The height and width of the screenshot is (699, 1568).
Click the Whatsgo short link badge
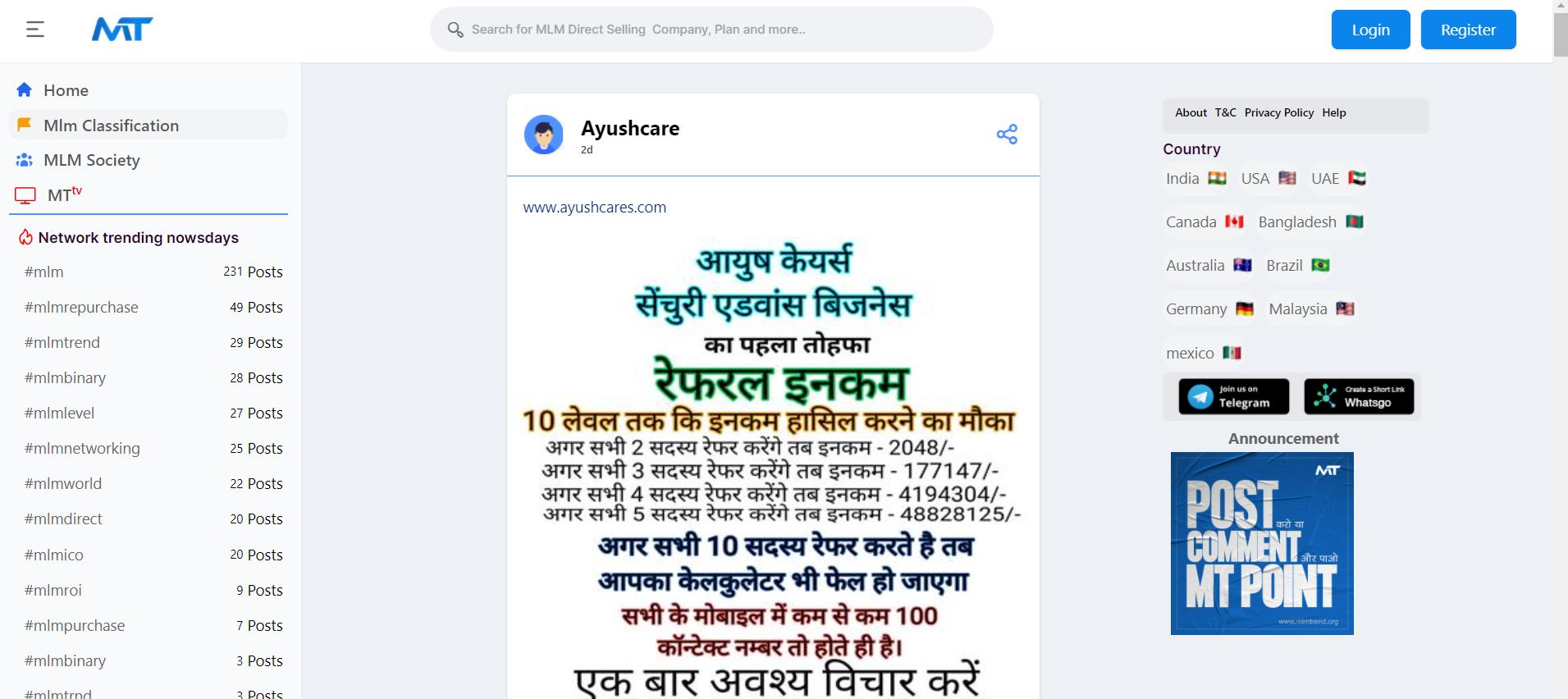(1359, 396)
